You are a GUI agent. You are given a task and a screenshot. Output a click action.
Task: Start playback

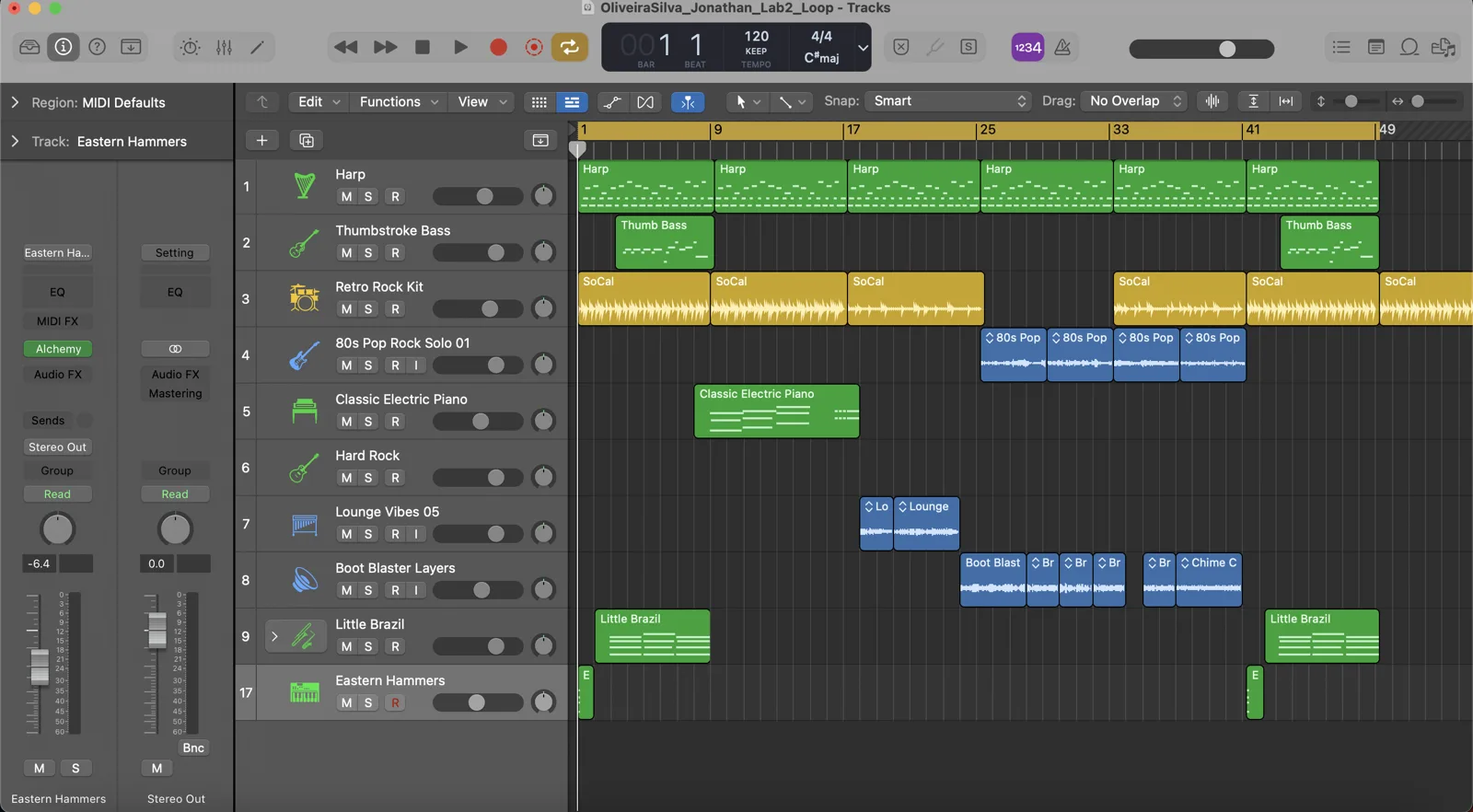460,47
